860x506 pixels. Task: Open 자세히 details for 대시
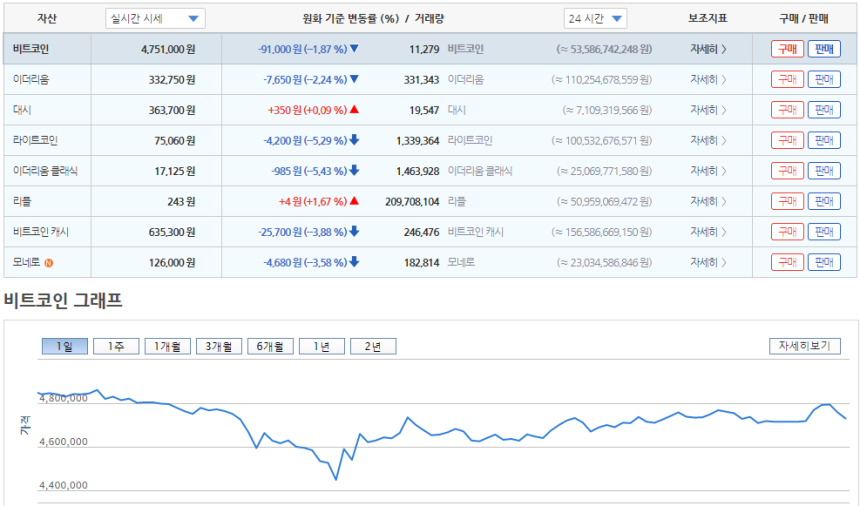(x=708, y=110)
